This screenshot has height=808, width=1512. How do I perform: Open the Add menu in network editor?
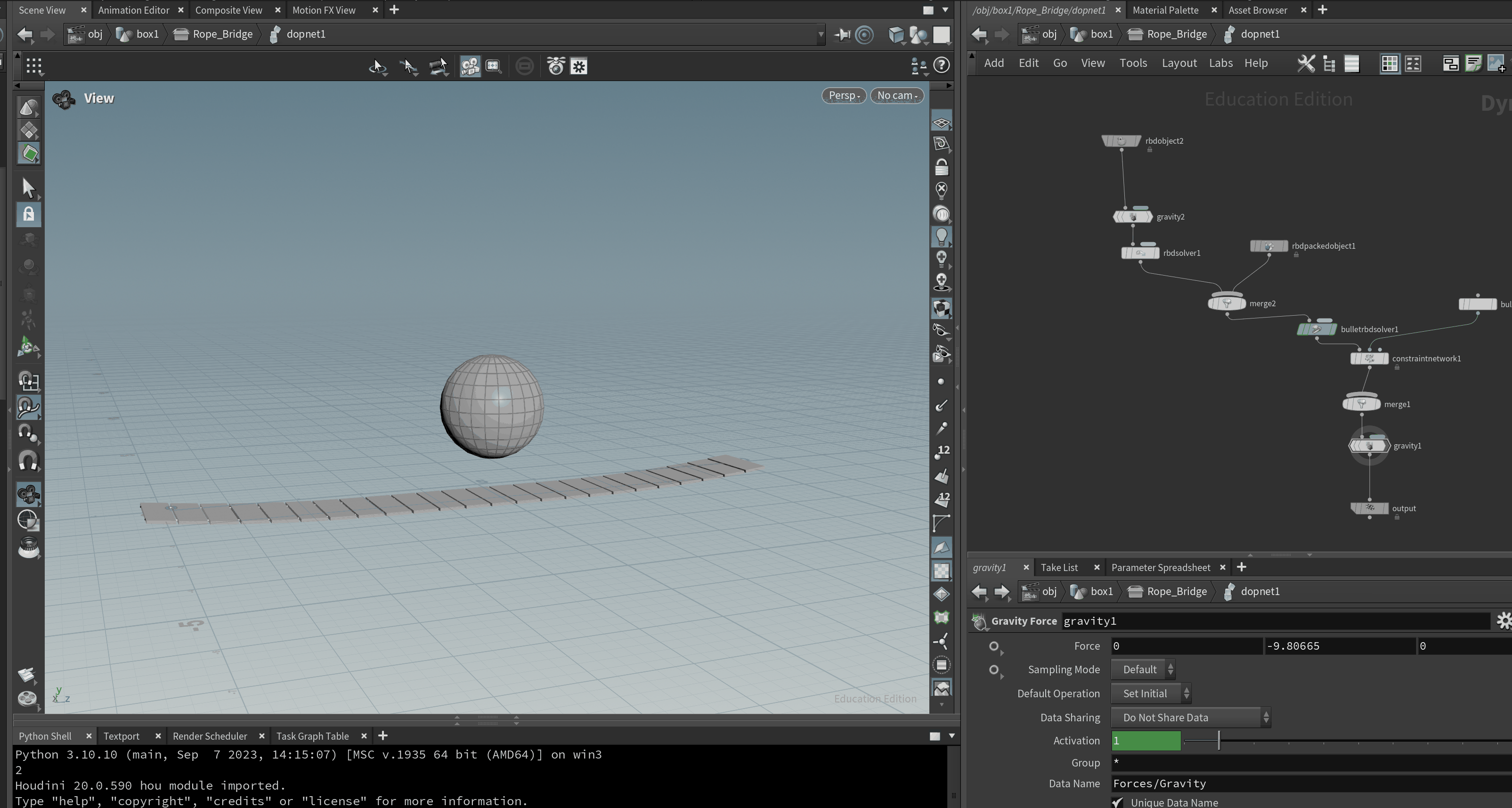click(x=993, y=63)
